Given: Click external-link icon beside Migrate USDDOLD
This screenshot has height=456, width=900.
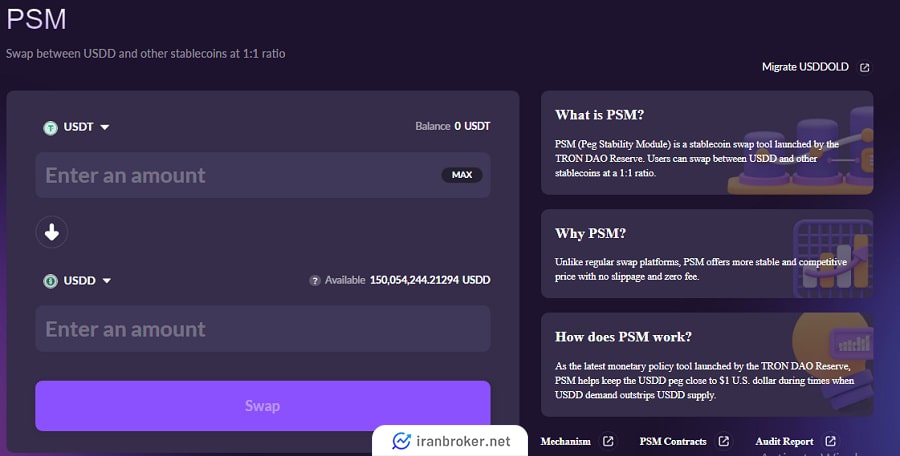Looking at the screenshot, I should tap(864, 68).
